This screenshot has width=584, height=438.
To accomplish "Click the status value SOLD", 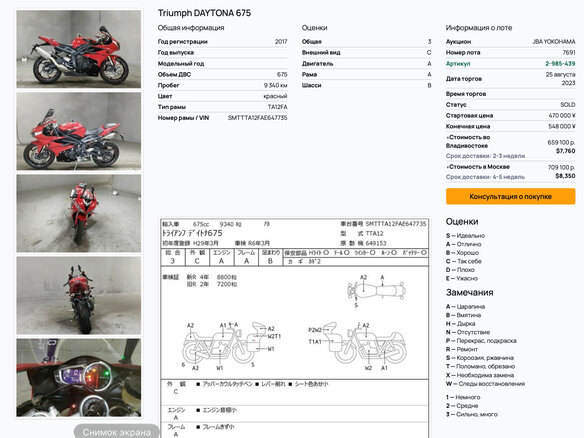I will click(568, 105).
